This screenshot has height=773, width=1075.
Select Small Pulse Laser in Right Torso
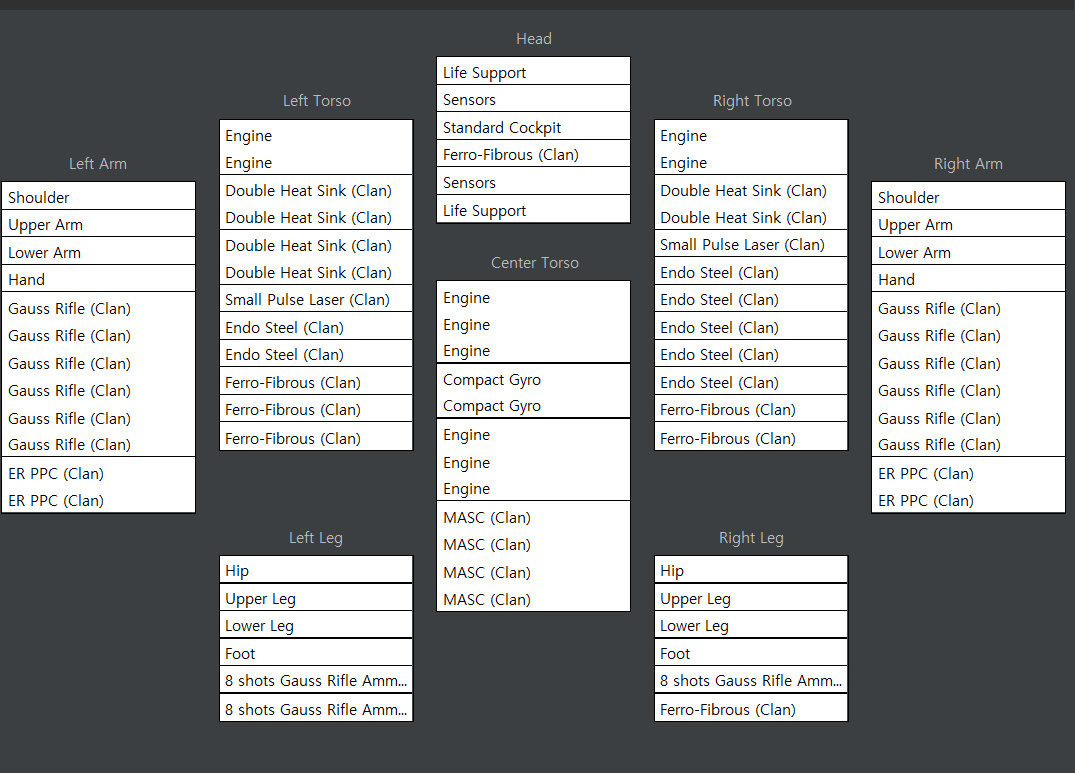751,244
